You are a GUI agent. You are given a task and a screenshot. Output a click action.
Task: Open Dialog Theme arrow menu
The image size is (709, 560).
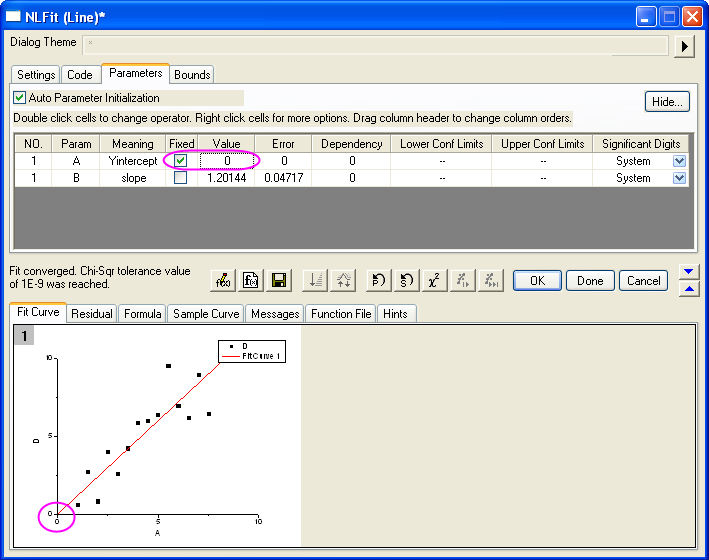[x=685, y=46]
